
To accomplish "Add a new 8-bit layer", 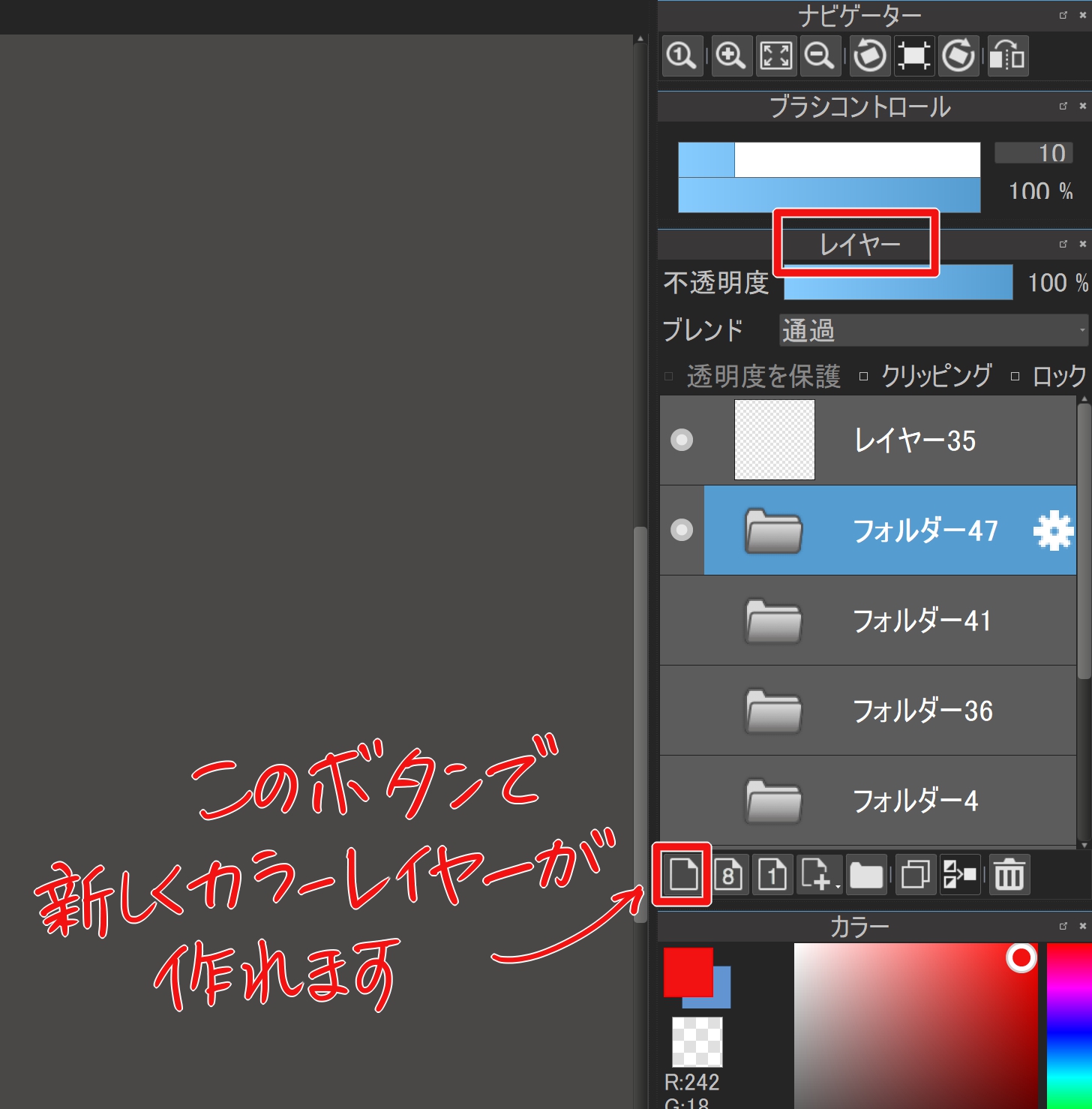I will coord(728,875).
